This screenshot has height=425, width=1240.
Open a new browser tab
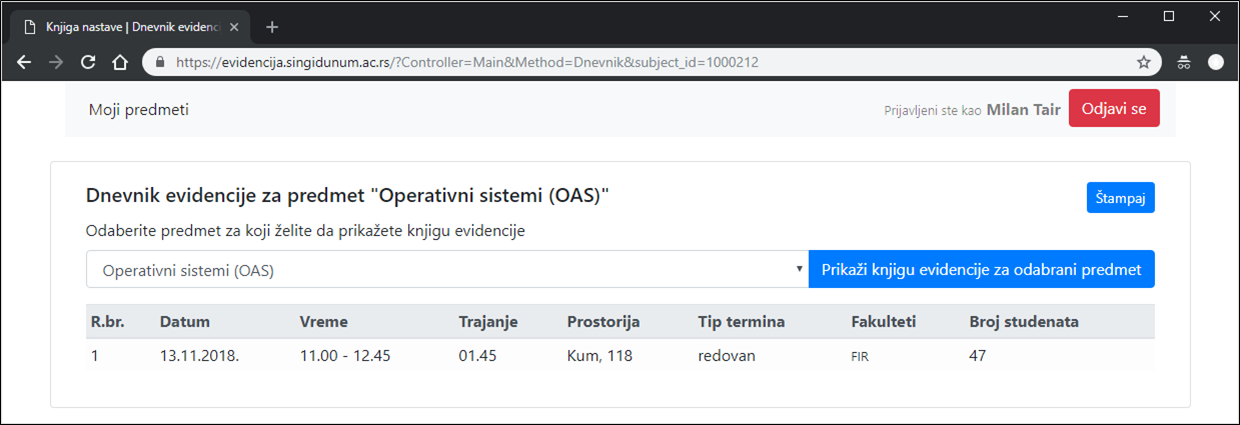[272, 27]
